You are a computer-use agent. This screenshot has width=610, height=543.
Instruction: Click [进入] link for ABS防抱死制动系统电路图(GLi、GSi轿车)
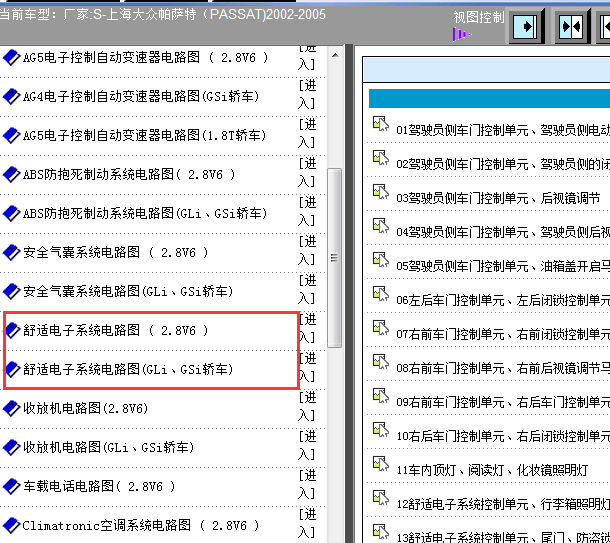coord(307,211)
